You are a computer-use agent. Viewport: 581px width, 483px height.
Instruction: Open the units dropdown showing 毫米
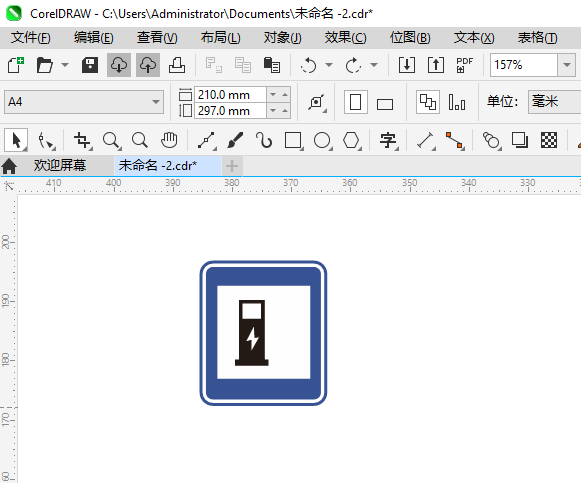(555, 101)
